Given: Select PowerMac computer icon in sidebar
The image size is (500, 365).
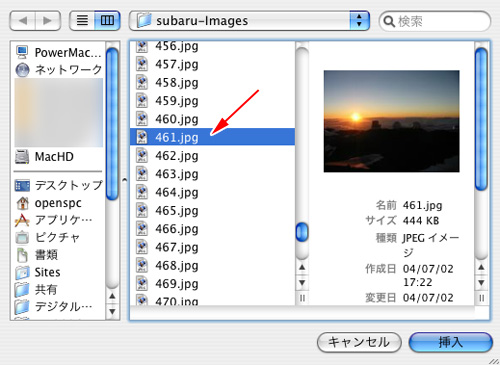Looking at the screenshot, I should [22, 52].
